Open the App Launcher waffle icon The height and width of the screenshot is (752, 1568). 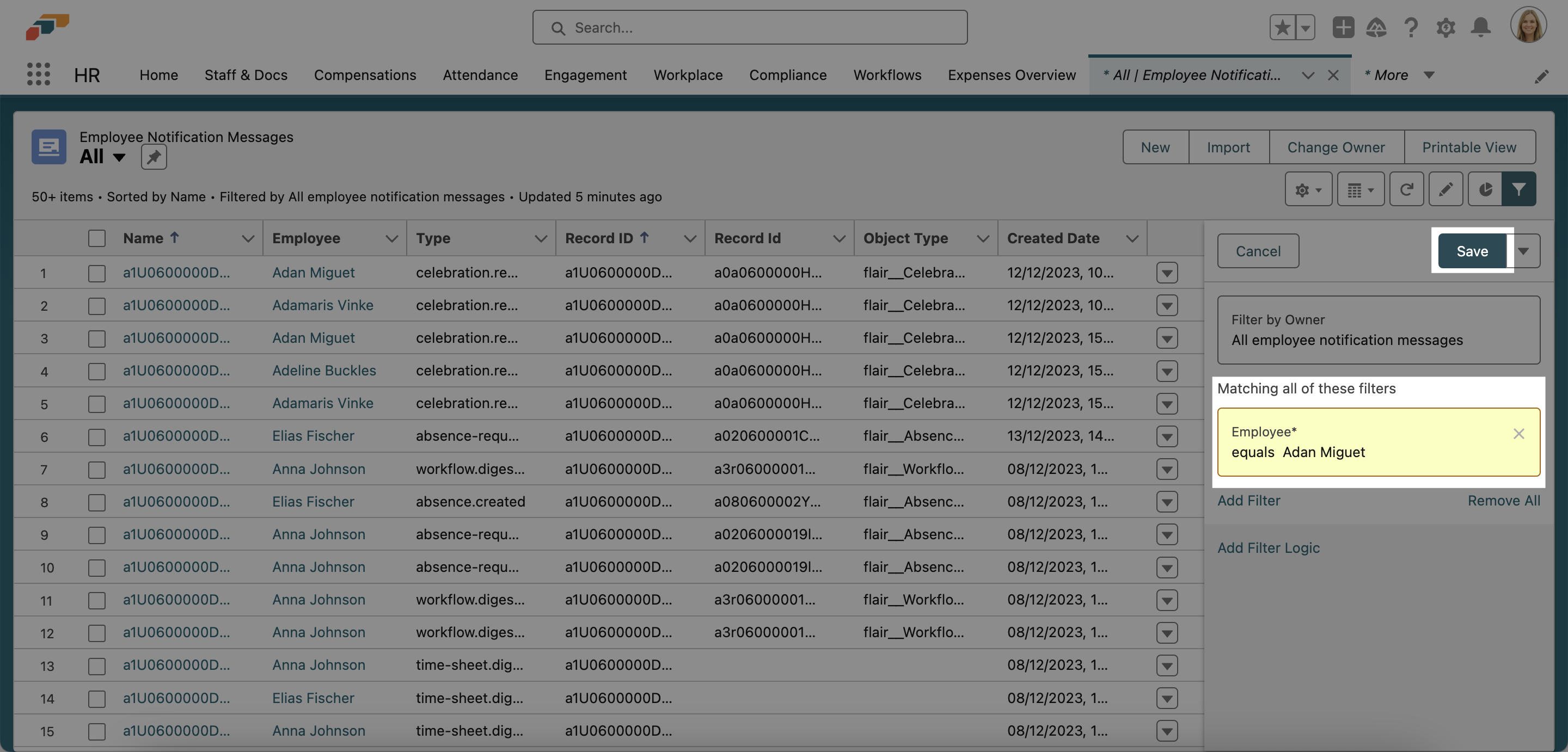click(x=38, y=74)
